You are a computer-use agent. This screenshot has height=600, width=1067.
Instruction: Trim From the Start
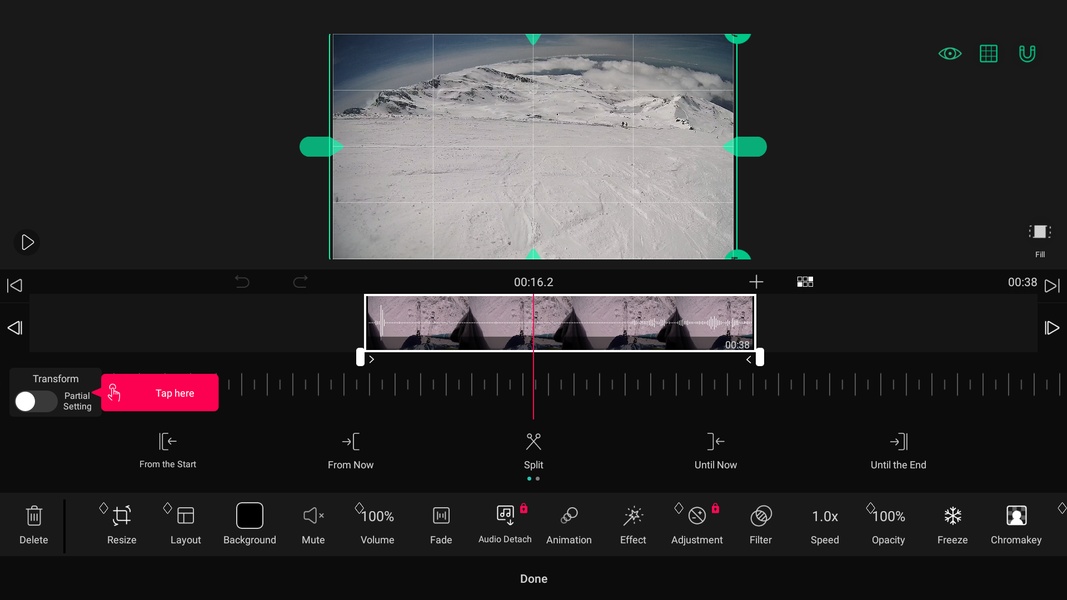(167, 450)
